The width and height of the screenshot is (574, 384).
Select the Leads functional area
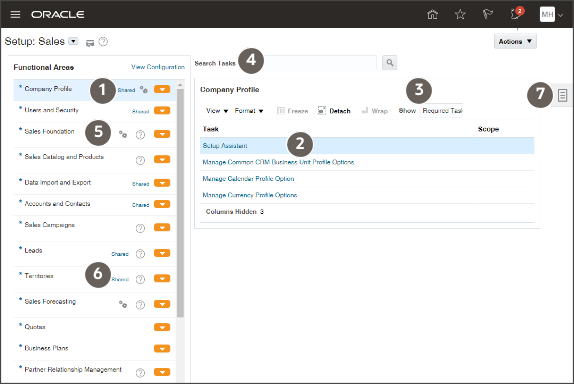(x=33, y=250)
